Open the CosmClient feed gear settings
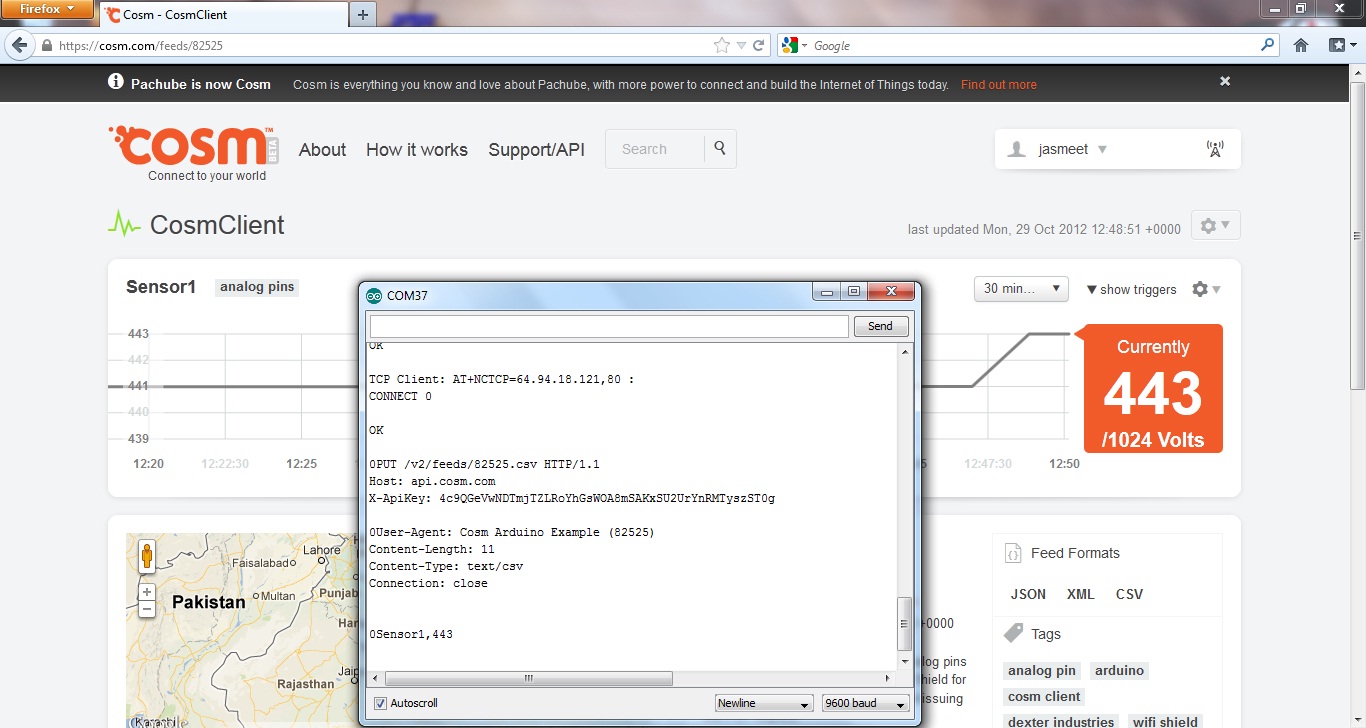This screenshot has height=728, width=1366. pos(1215,226)
